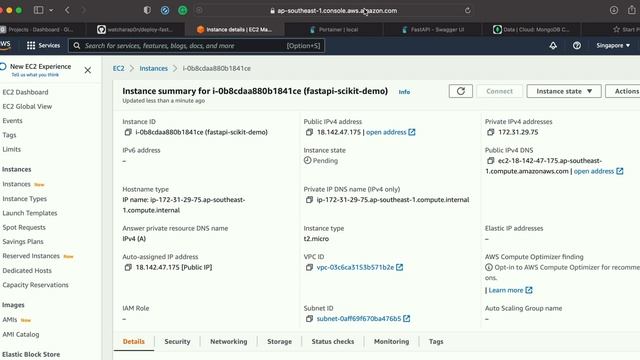Copy the Auto-assigned IP address
Viewport: 640px width, 360px height.
pyautogui.click(x=128, y=267)
